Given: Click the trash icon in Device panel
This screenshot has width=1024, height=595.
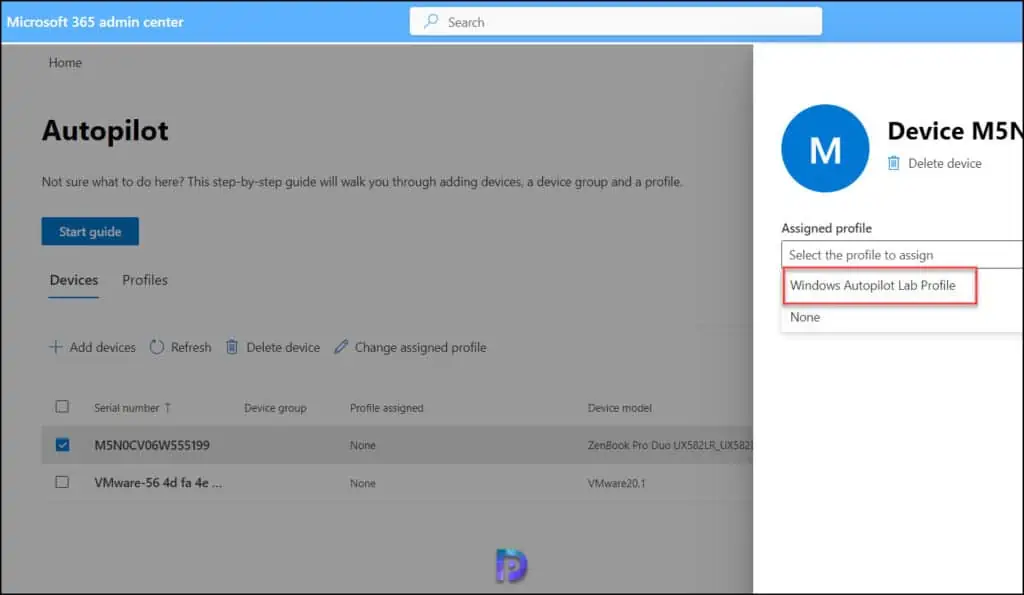Looking at the screenshot, I should [x=893, y=163].
